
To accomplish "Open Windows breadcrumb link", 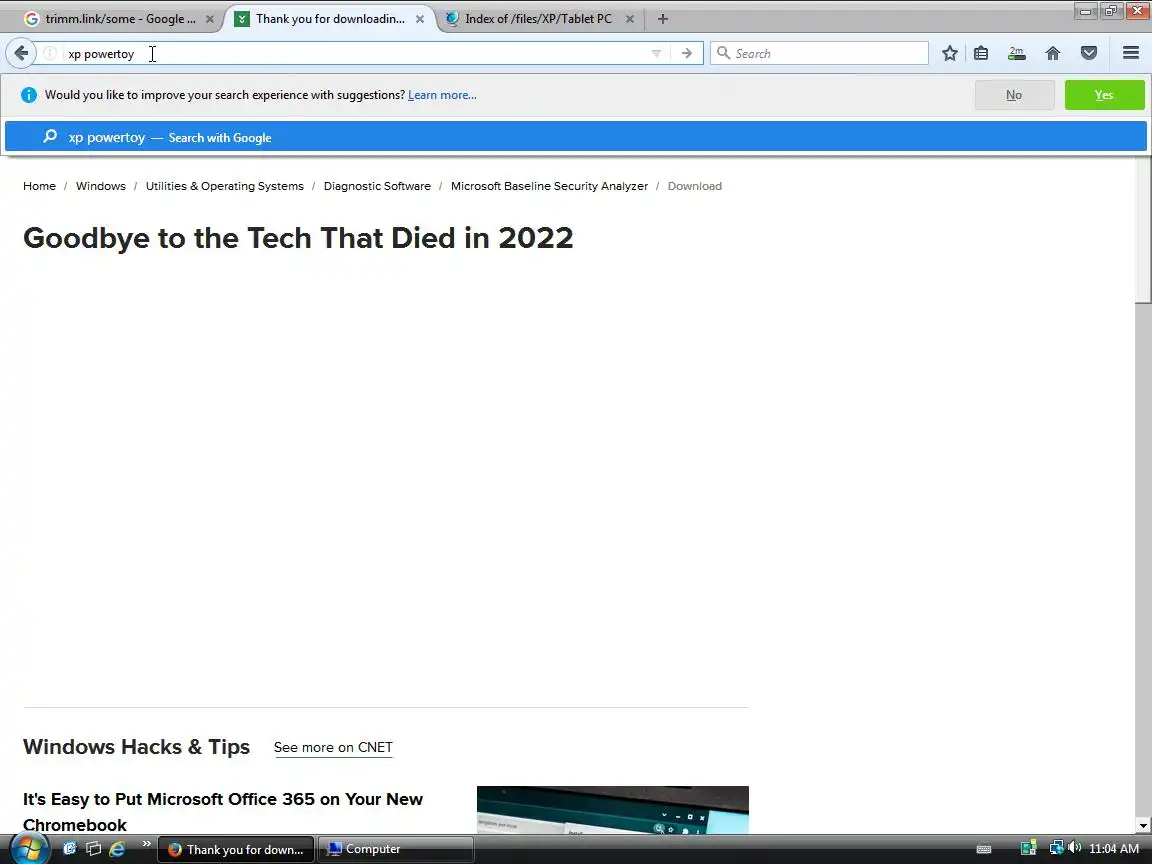I will click(x=101, y=186).
